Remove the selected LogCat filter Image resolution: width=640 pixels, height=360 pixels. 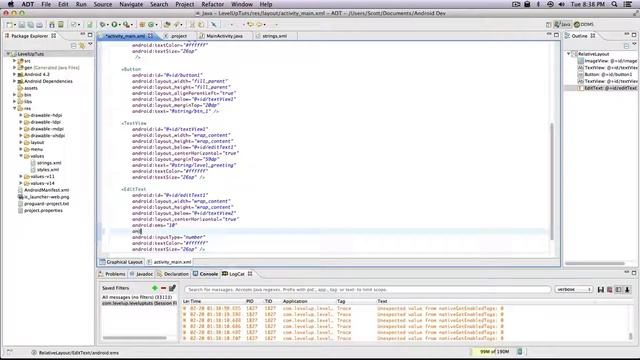coord(163,288)
